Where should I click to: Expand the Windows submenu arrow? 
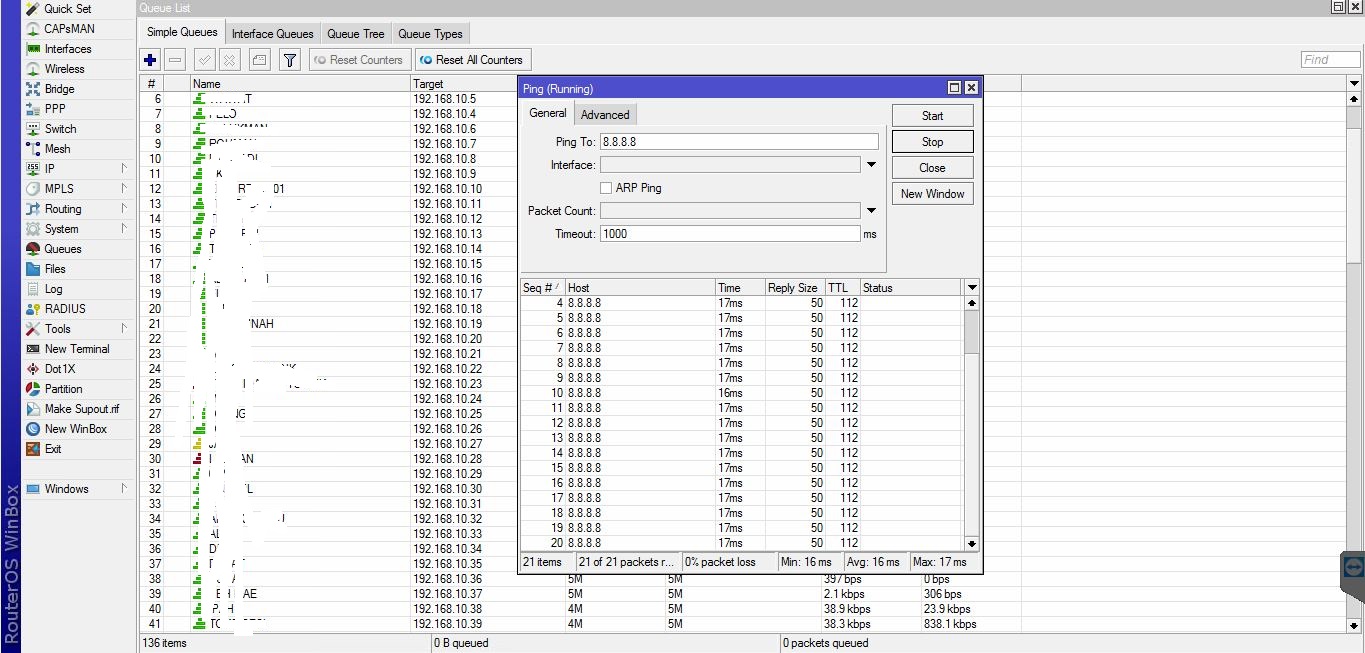[125, 489]
